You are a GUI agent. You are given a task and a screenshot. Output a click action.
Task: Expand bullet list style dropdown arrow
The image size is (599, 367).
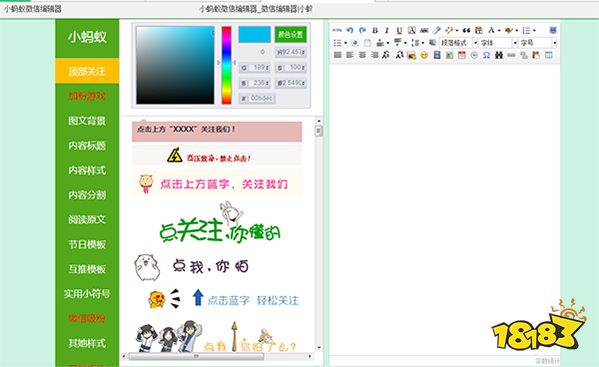click(x=345, y=43)
